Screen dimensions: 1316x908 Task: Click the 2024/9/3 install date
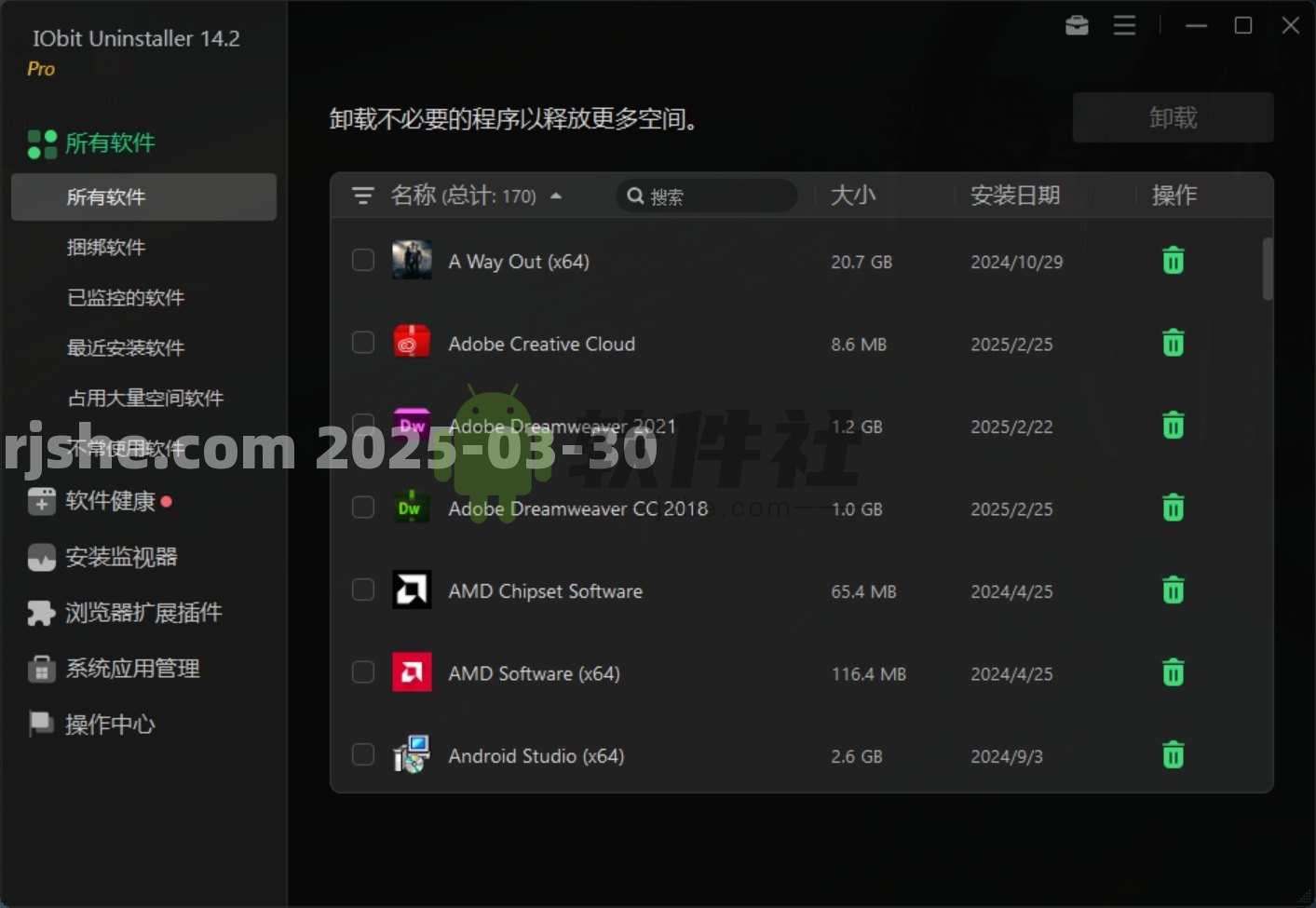click(1007, 757)
